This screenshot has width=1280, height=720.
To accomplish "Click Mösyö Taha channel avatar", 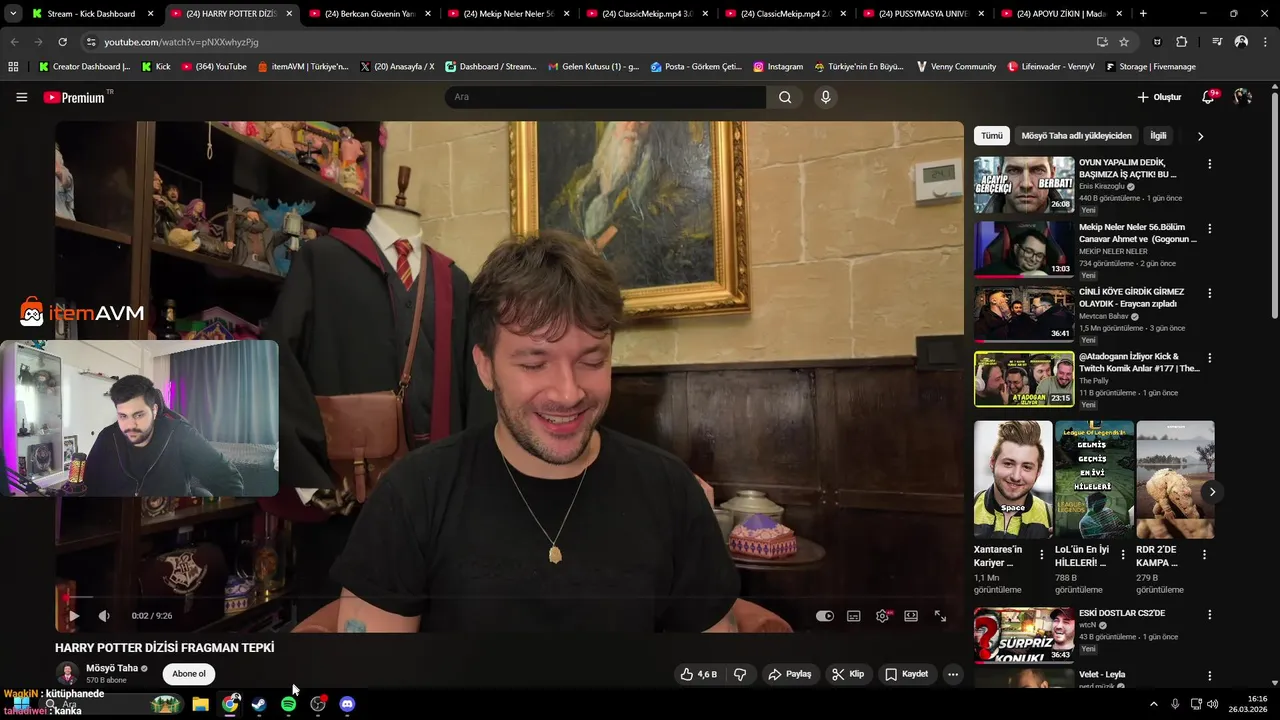I will click(x=67, y=673).
